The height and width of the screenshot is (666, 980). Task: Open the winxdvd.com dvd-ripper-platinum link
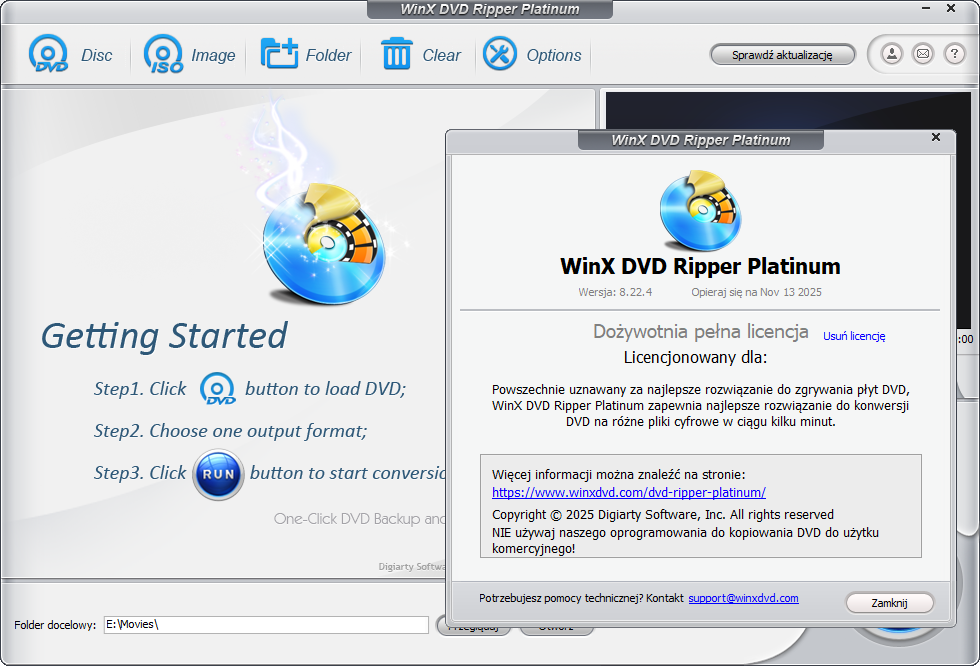pyautogui.click(x=629, y=492)
